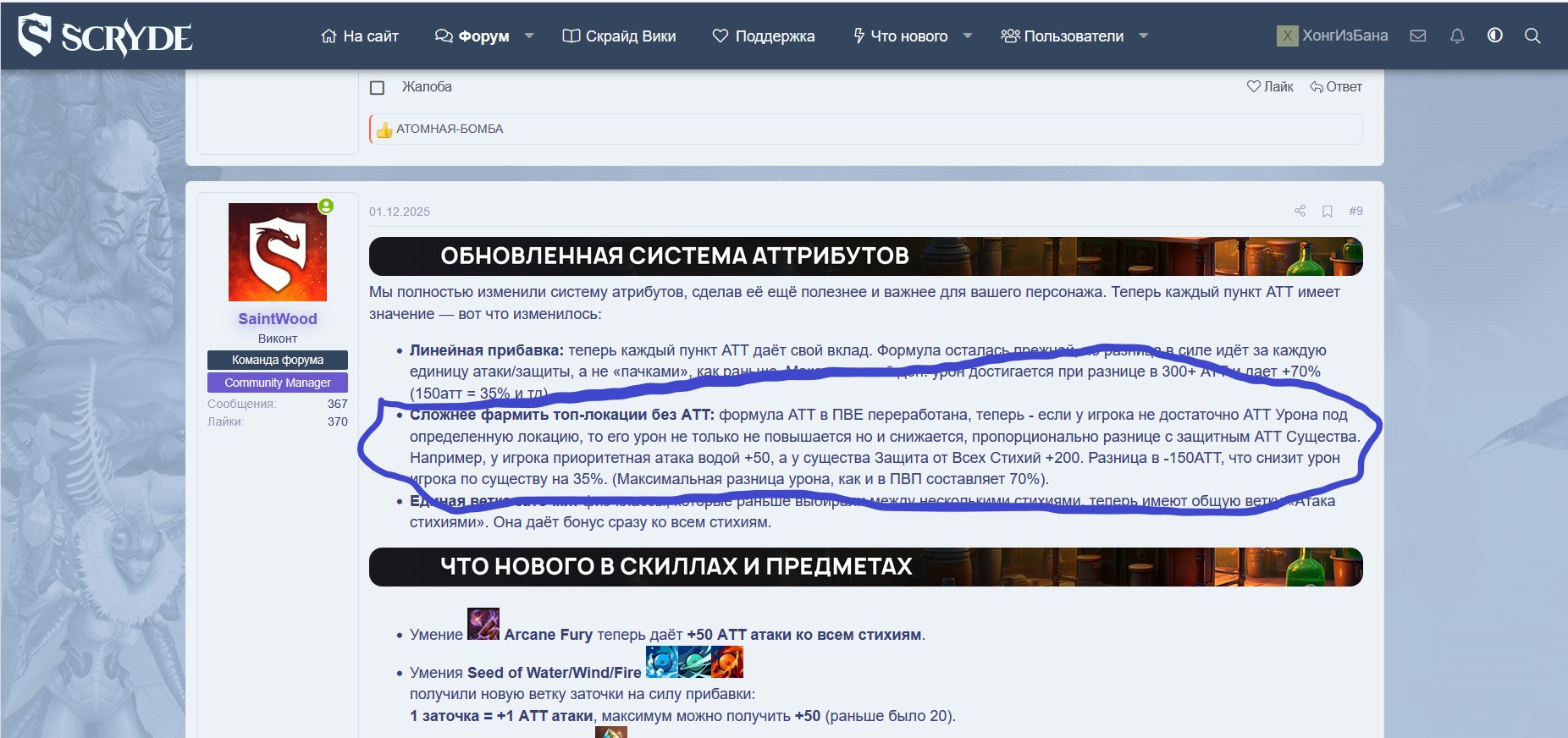Open the Scryde logo homepage link
Viewport: 1568px width, 738px height.
coord(106,36)
